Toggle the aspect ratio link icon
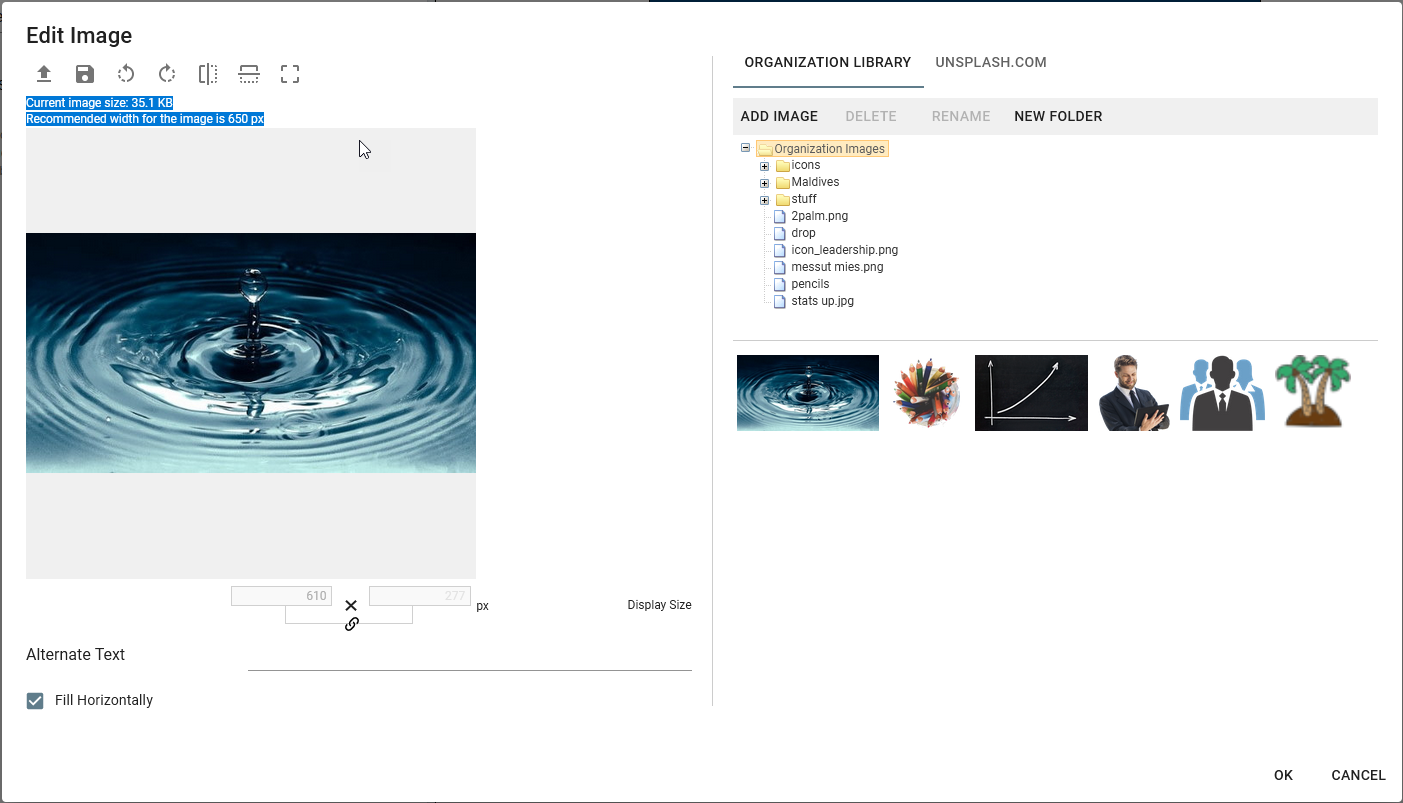 coord(351,624)
